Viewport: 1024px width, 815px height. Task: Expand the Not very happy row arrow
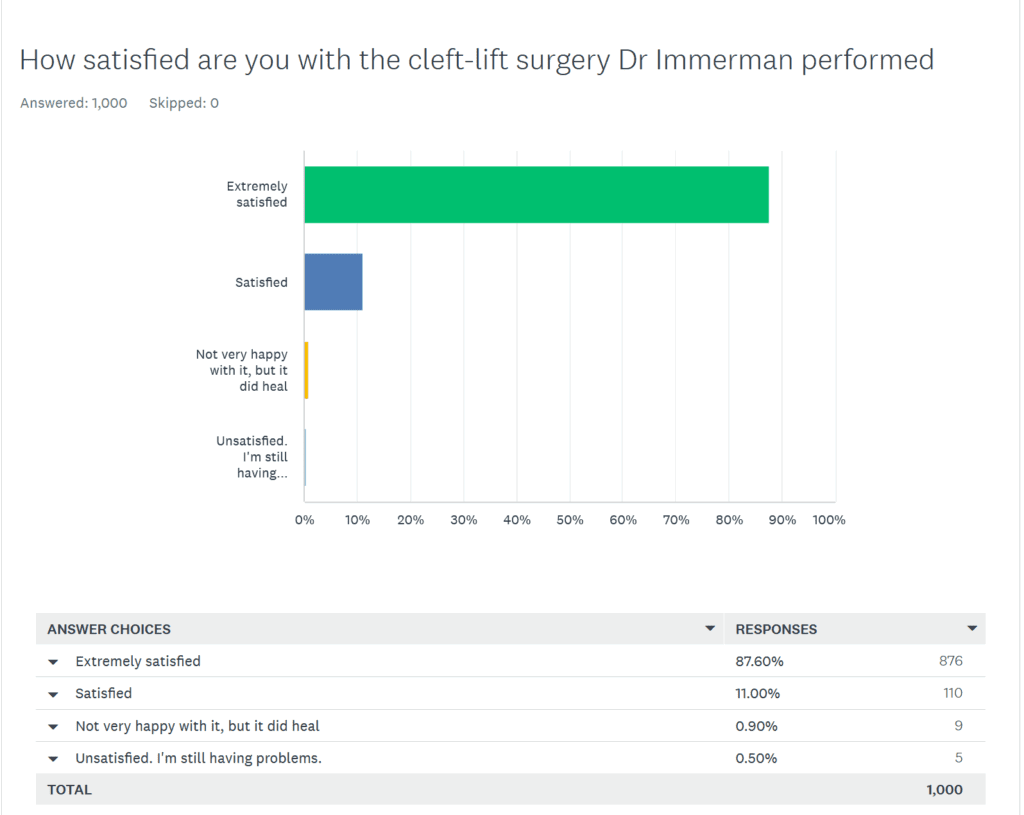pyautogui.click(x=53, y=727)
